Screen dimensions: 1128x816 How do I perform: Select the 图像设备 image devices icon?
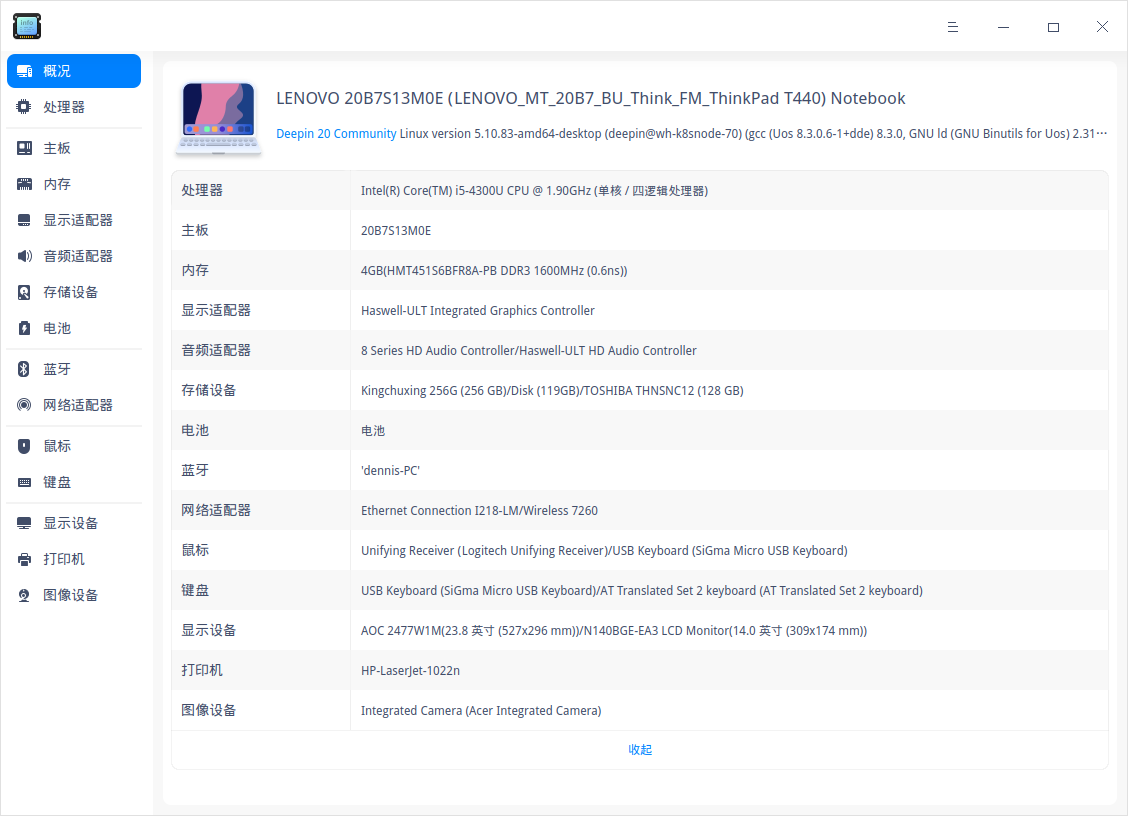(23, 594)
